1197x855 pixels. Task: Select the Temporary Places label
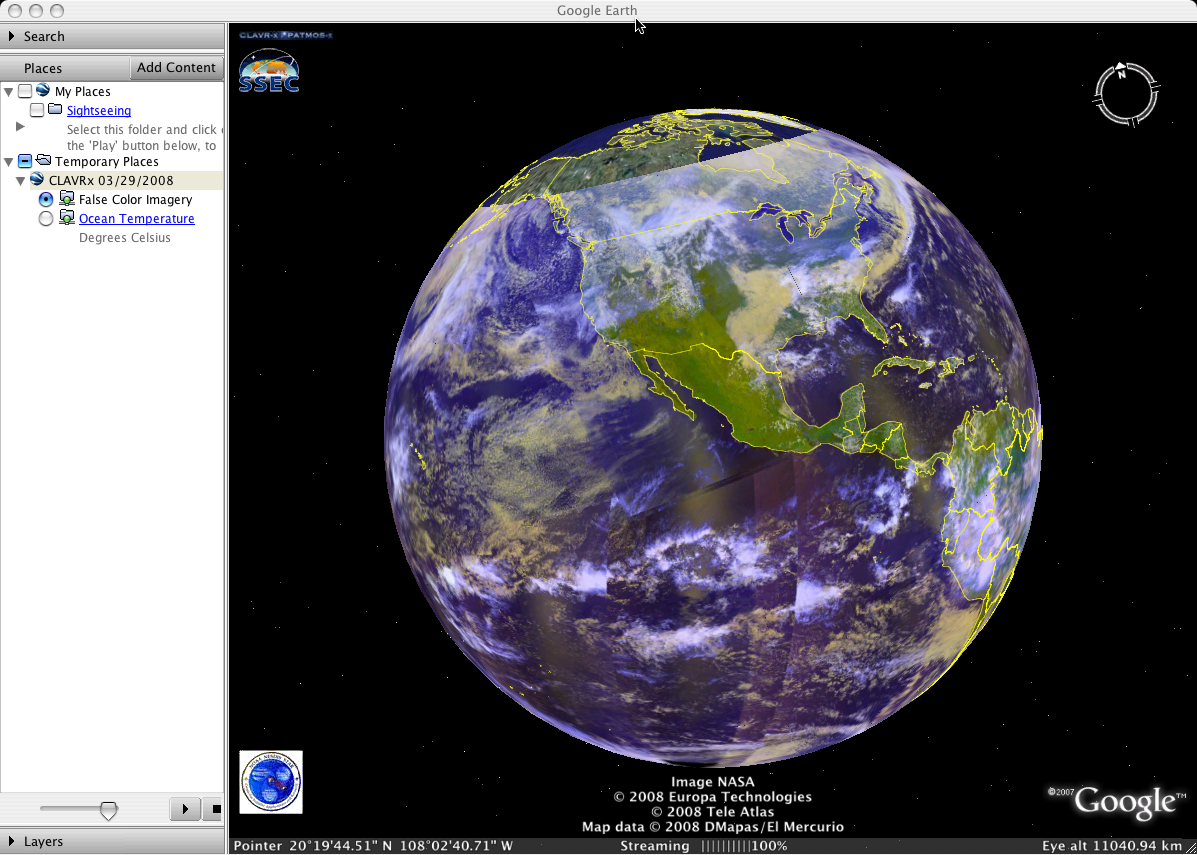point(107,161)
